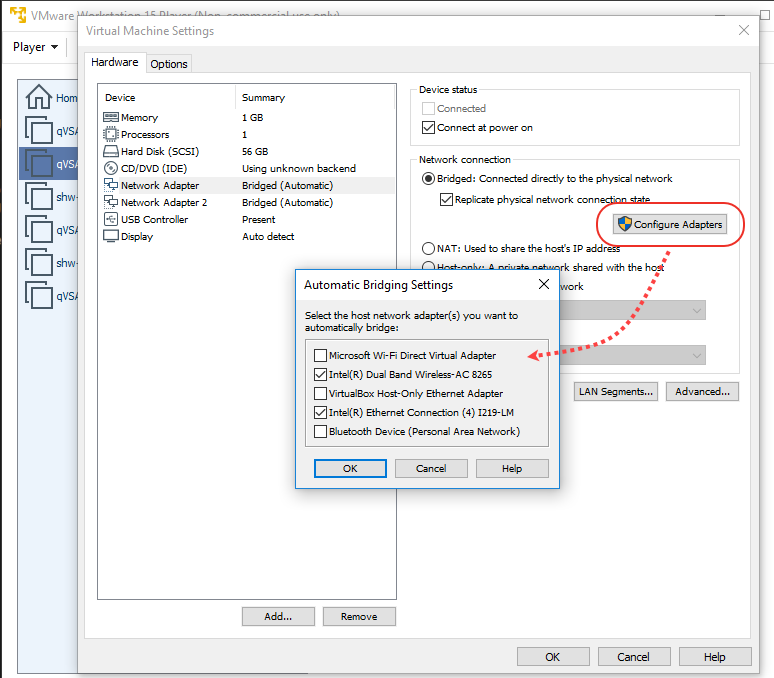774x678 pixels.
Task: Toggle the Connected checkbox
Action: [x=428, y=108]
